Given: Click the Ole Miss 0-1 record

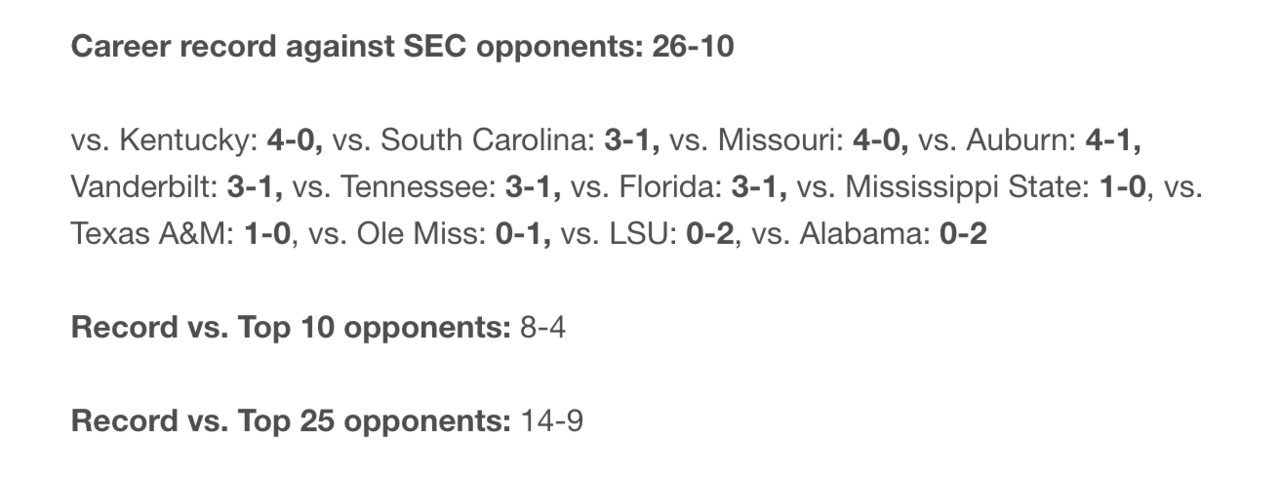Looking at the screenshot, I should click(x=523, y=235).
